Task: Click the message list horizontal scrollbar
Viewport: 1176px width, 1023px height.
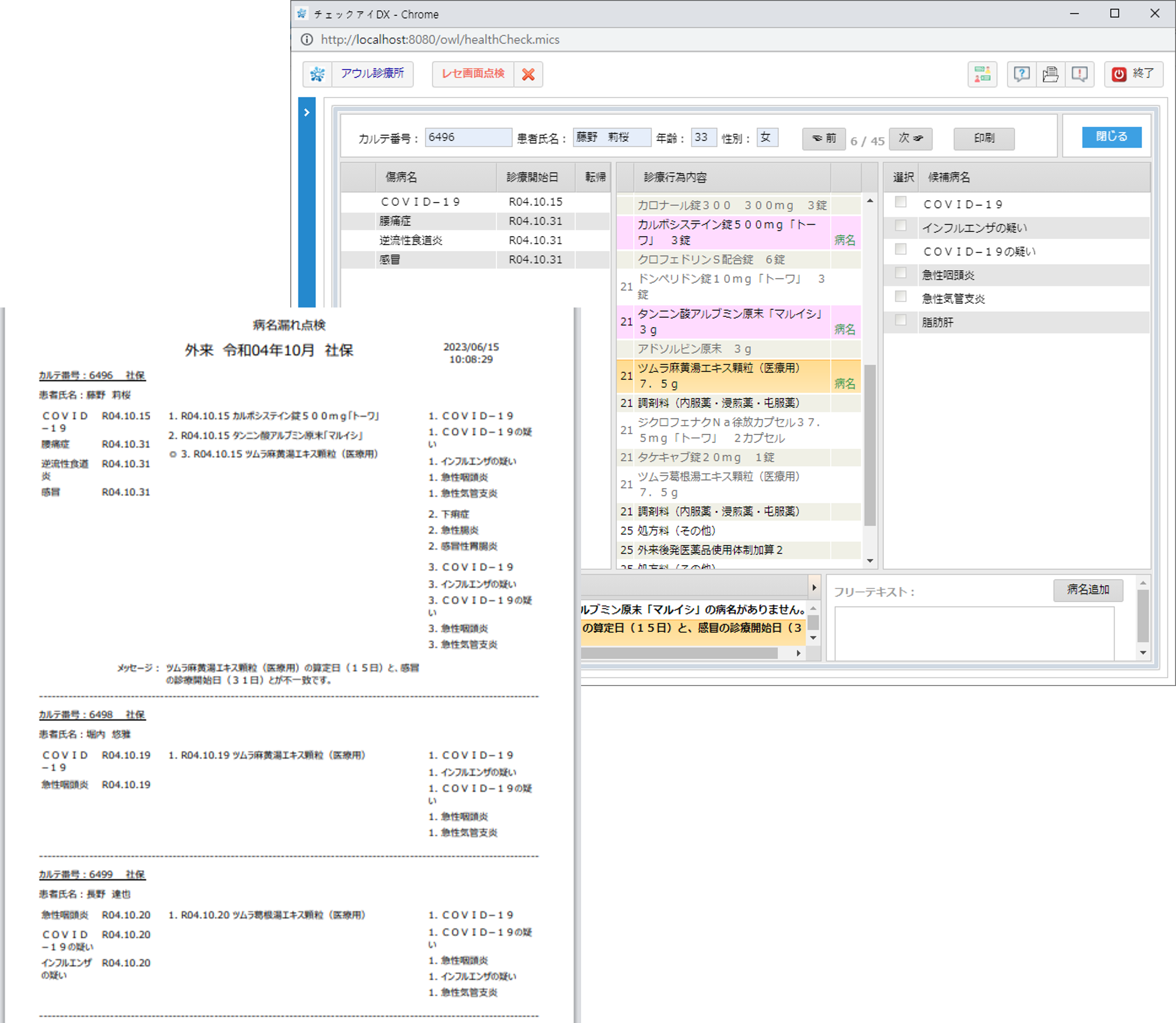Action: point(679,653)
